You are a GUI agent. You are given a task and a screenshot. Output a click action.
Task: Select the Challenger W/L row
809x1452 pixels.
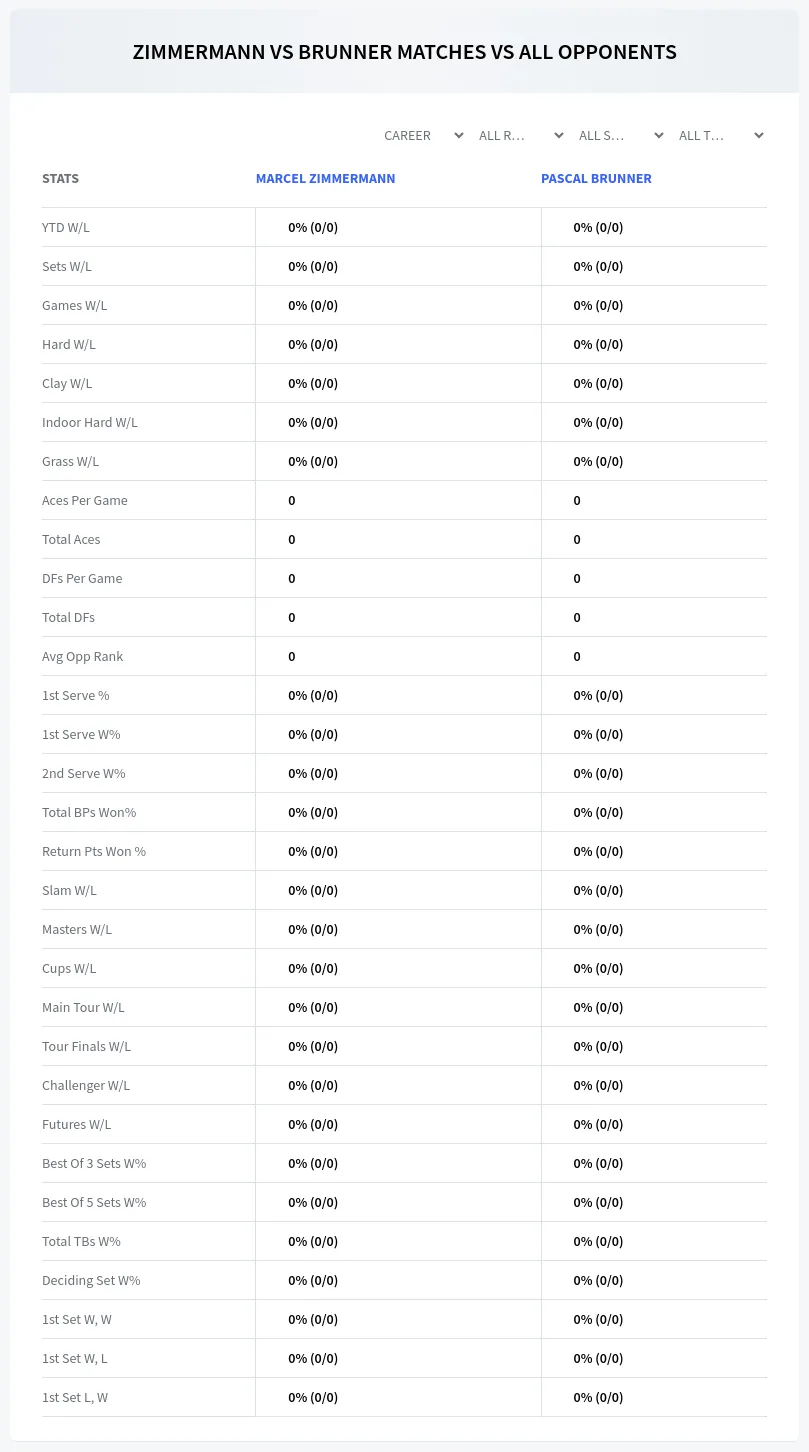[x=404, y=1085]
